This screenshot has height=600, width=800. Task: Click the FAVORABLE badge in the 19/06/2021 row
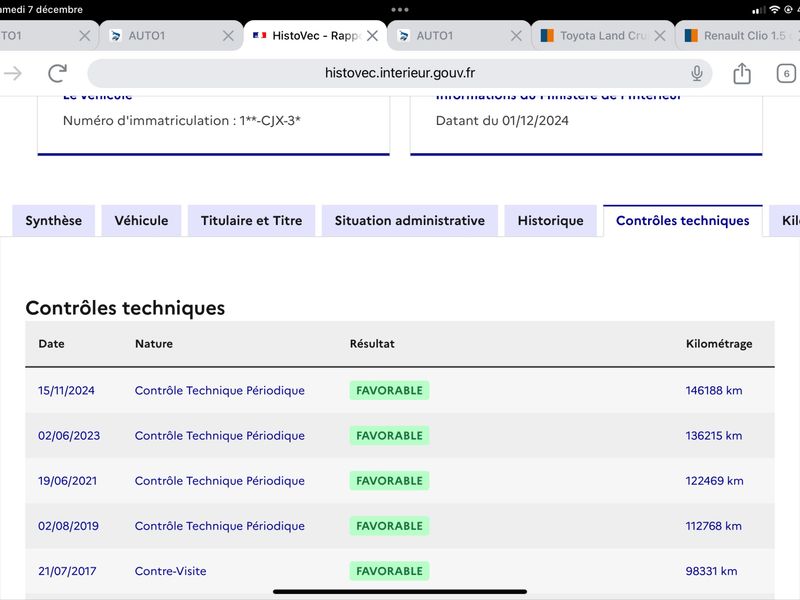pyautogui.click(x=389, y=481)
